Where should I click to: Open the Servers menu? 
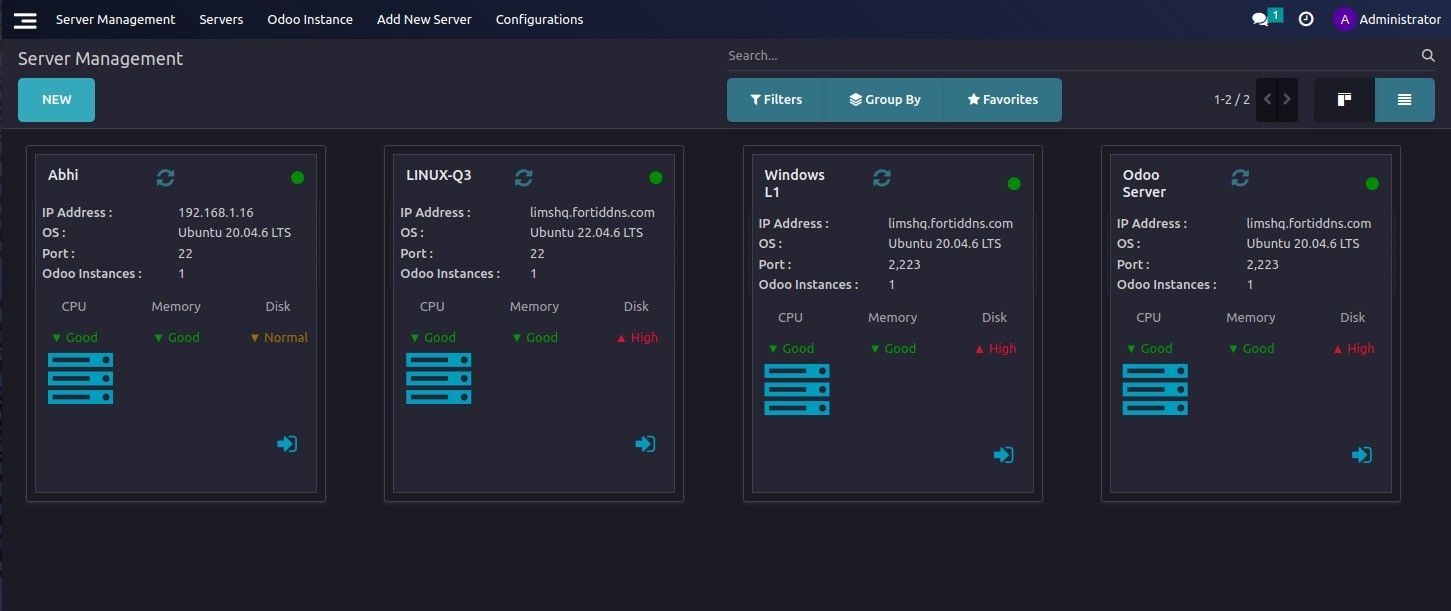point(221,19)
